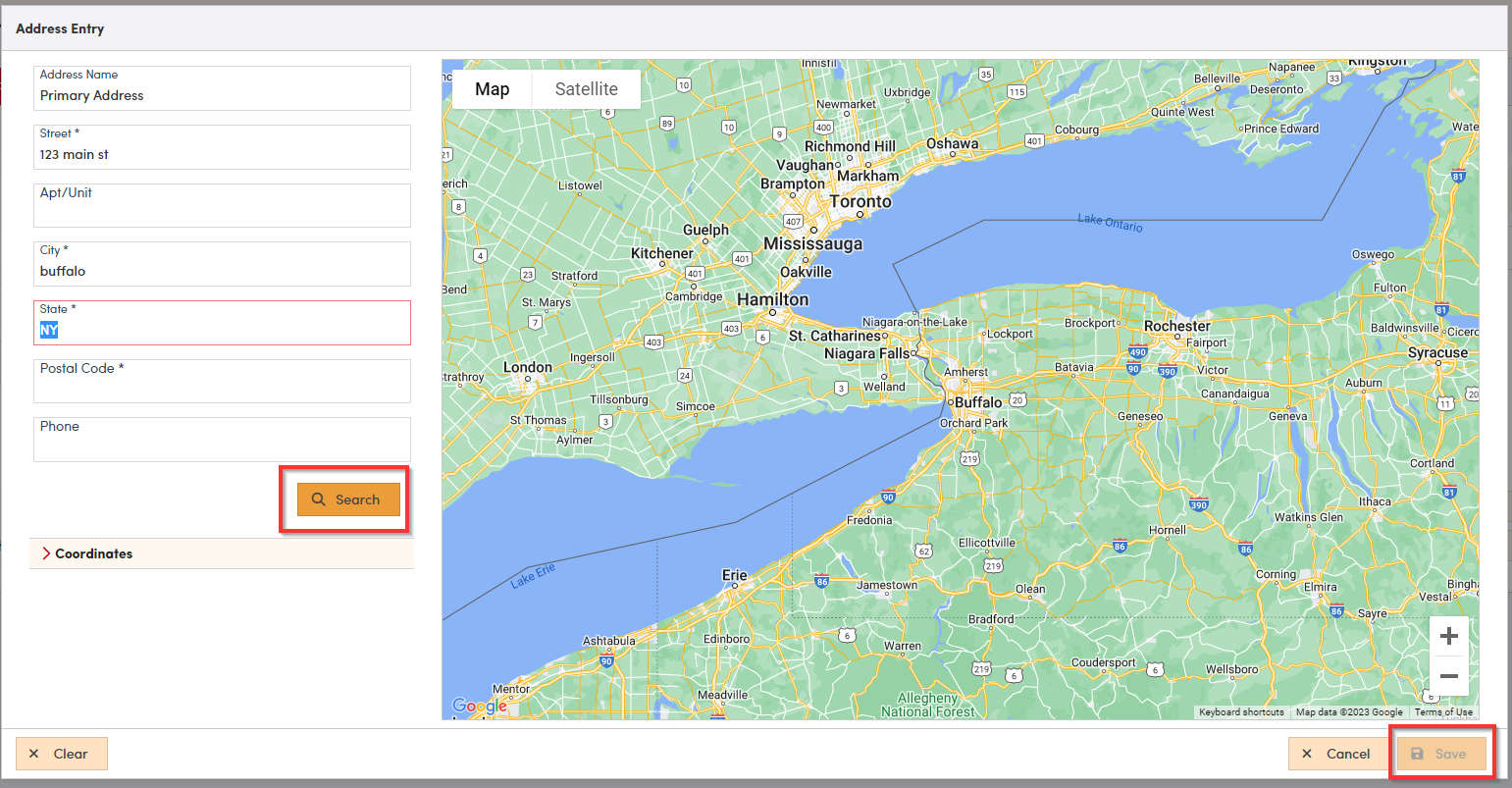Open the map Terms of Use link
The width and height of the screenshot is (1512, 788).
(x=1442, y=712)
